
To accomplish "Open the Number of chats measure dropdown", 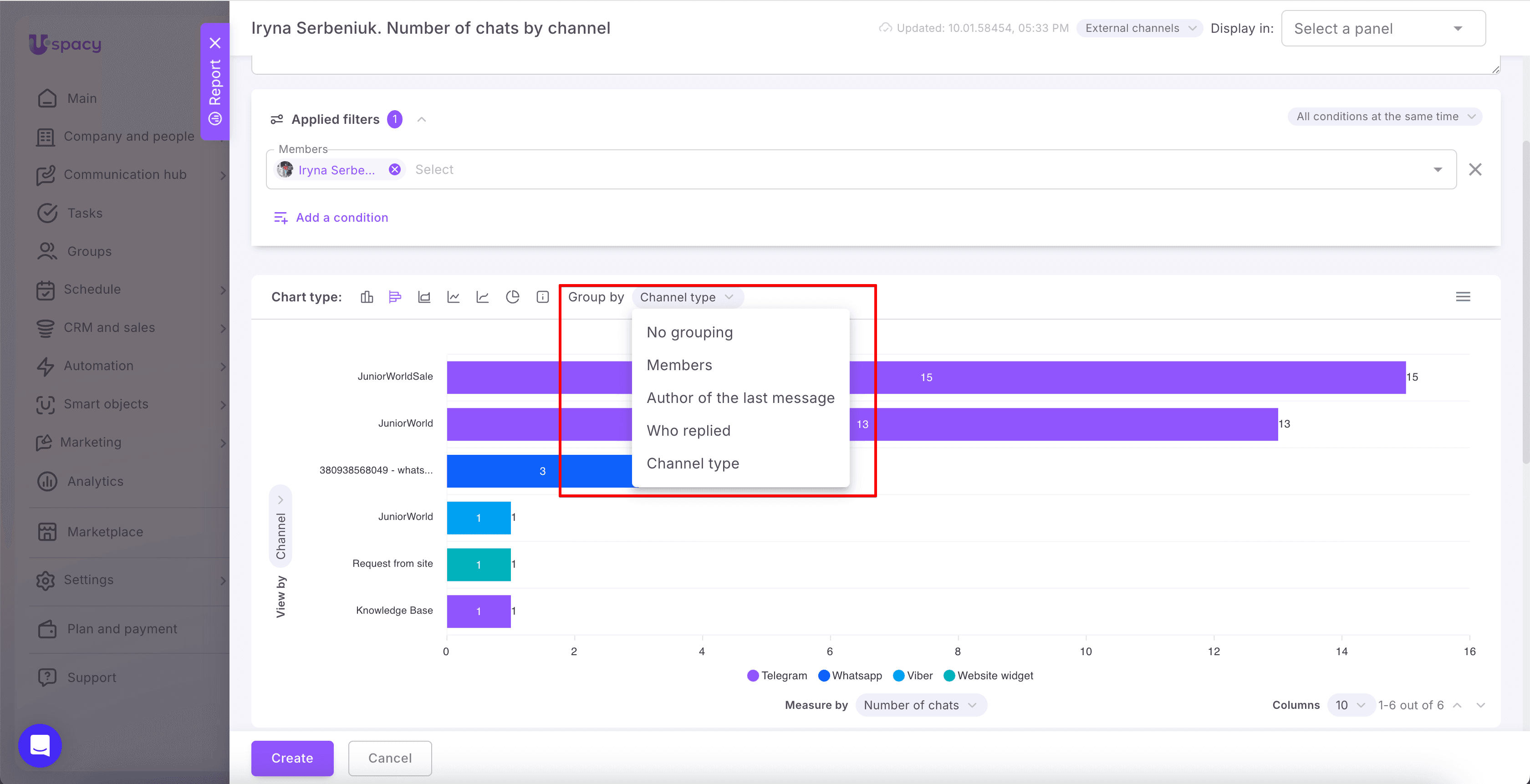I will 921,705.
